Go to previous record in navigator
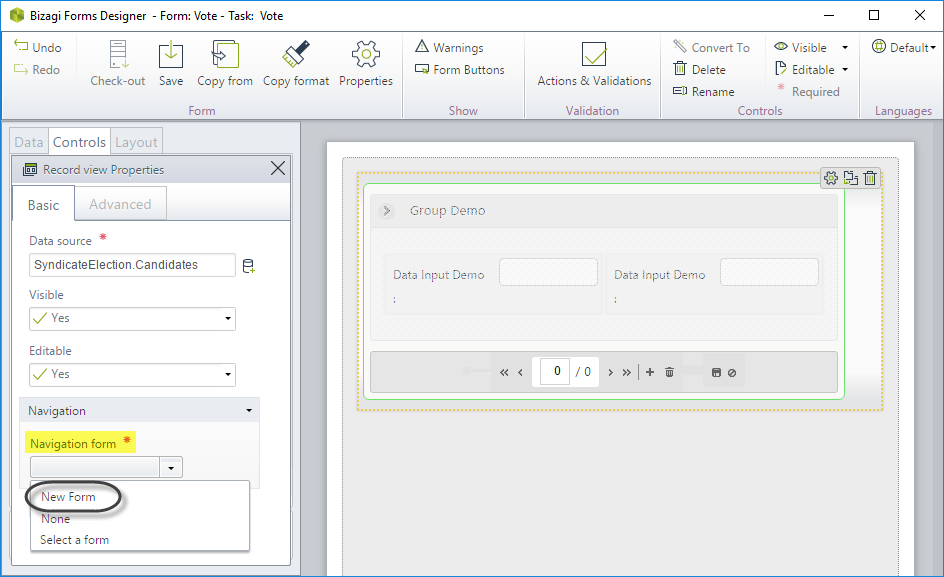Viewport: 944px width, 577px height. click(x=520, y=373)
